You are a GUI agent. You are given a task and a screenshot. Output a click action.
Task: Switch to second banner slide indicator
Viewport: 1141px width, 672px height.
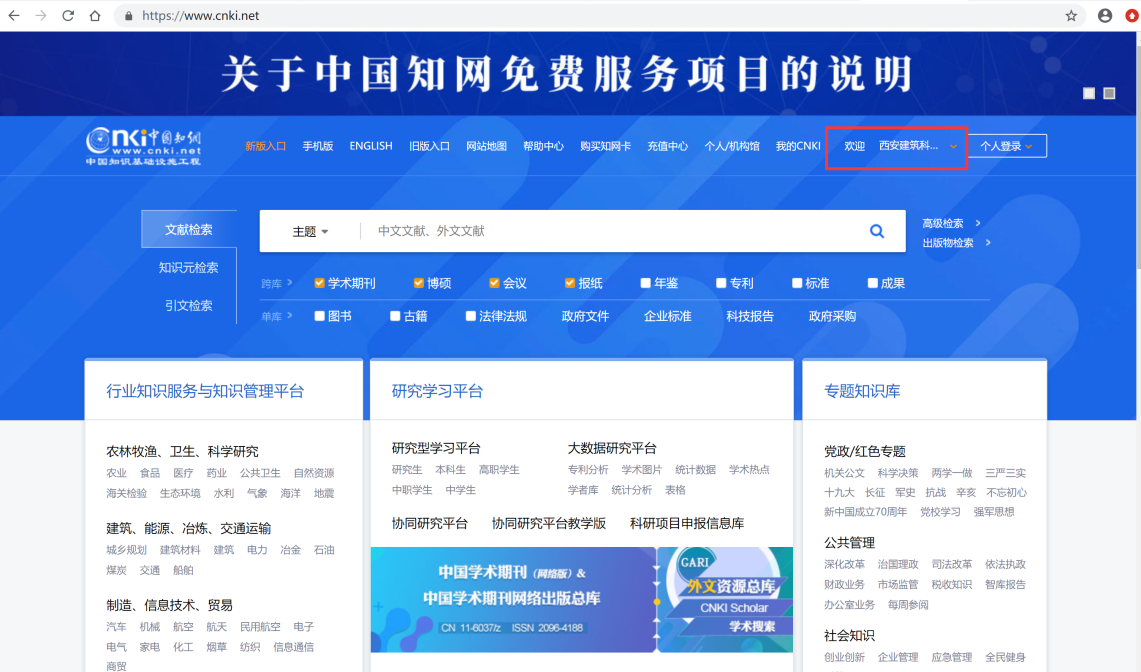pyautogui.click(x=1109, y=93)
